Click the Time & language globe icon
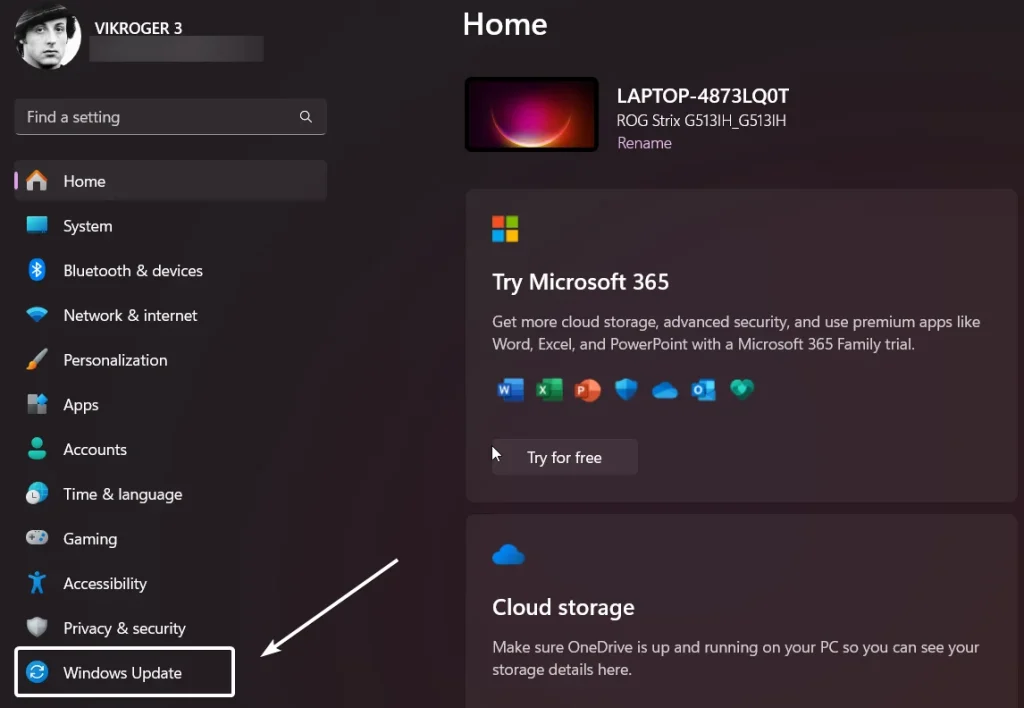Screen dimensions: 1024x708 pos(37,493)
